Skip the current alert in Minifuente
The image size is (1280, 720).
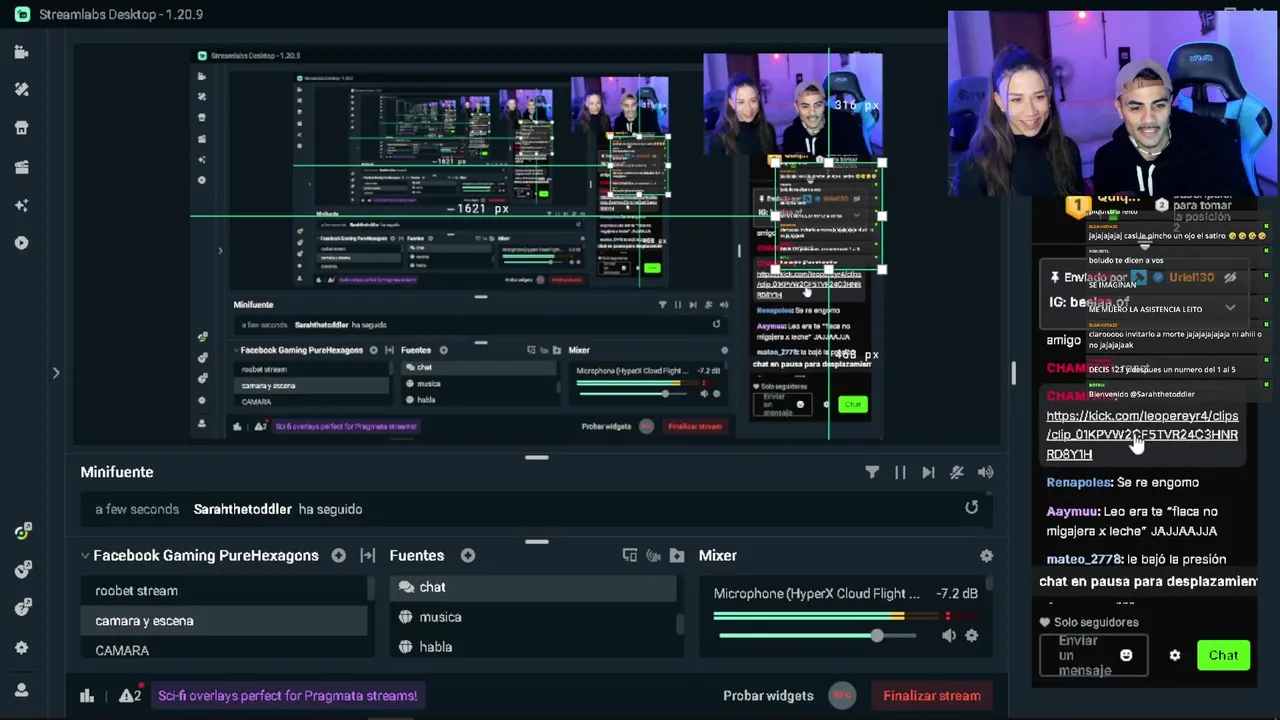pos(928,472)
